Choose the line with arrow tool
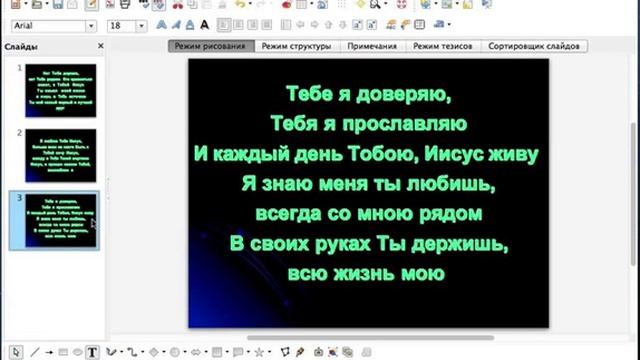The image size is (640, 360). tap(49, 352)
